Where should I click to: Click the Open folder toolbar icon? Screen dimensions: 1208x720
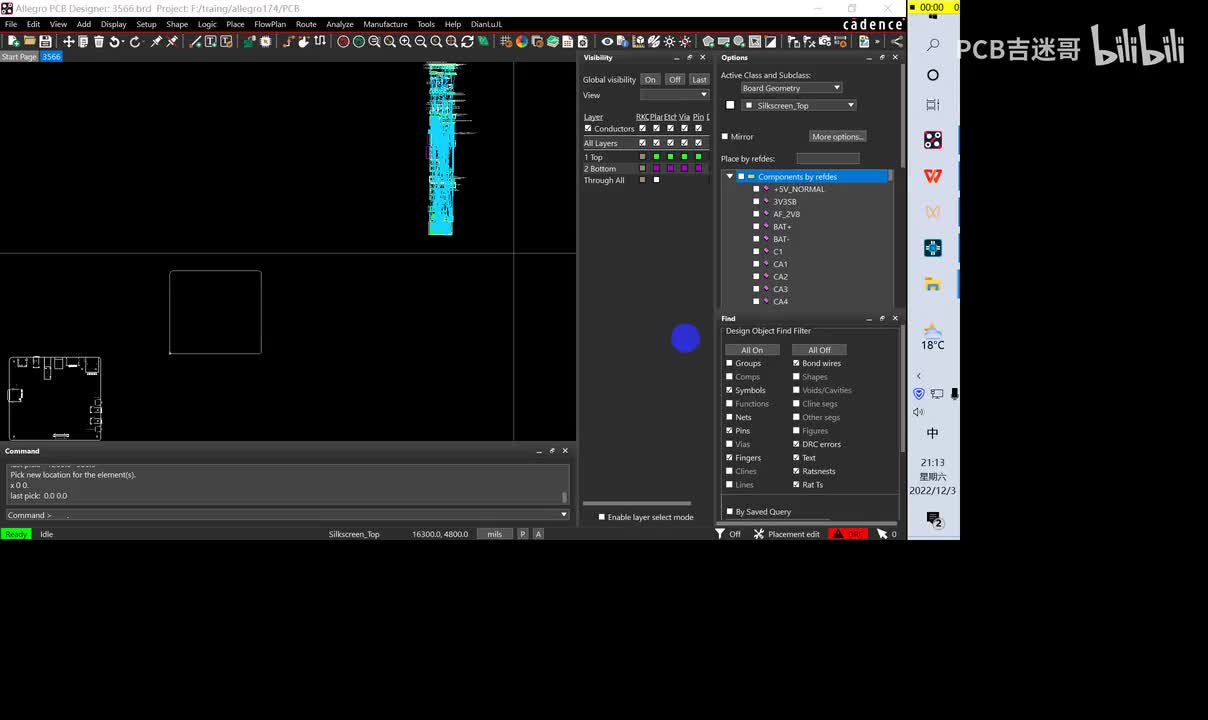(x=29, y=41)
